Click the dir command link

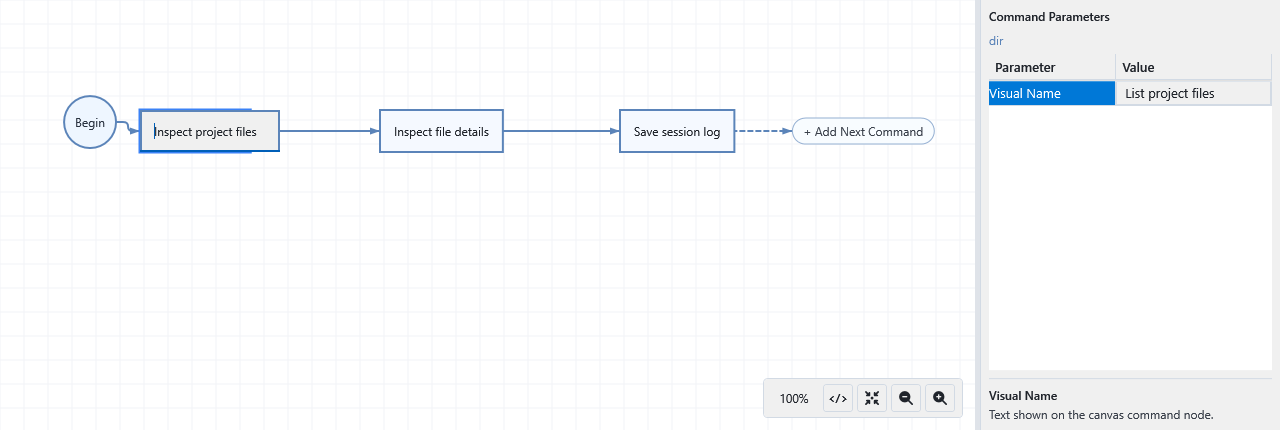pyautogui.click(x=996, y=41)
